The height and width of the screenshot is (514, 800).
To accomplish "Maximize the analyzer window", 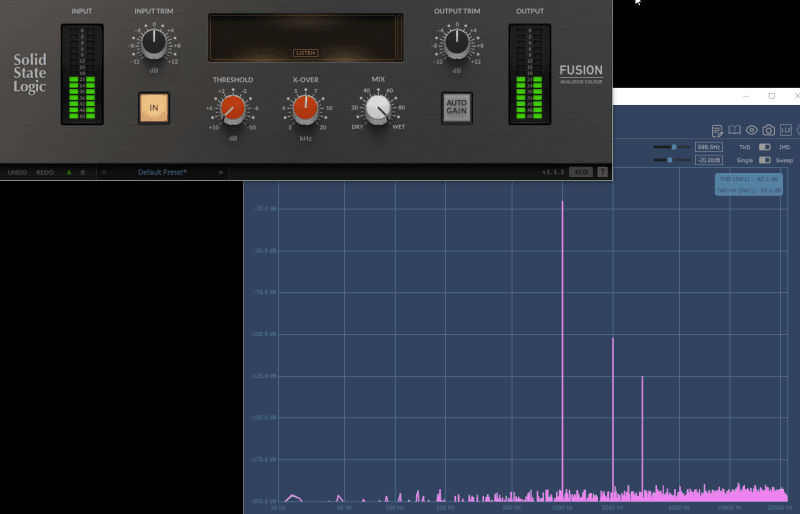I will [771, 96].
